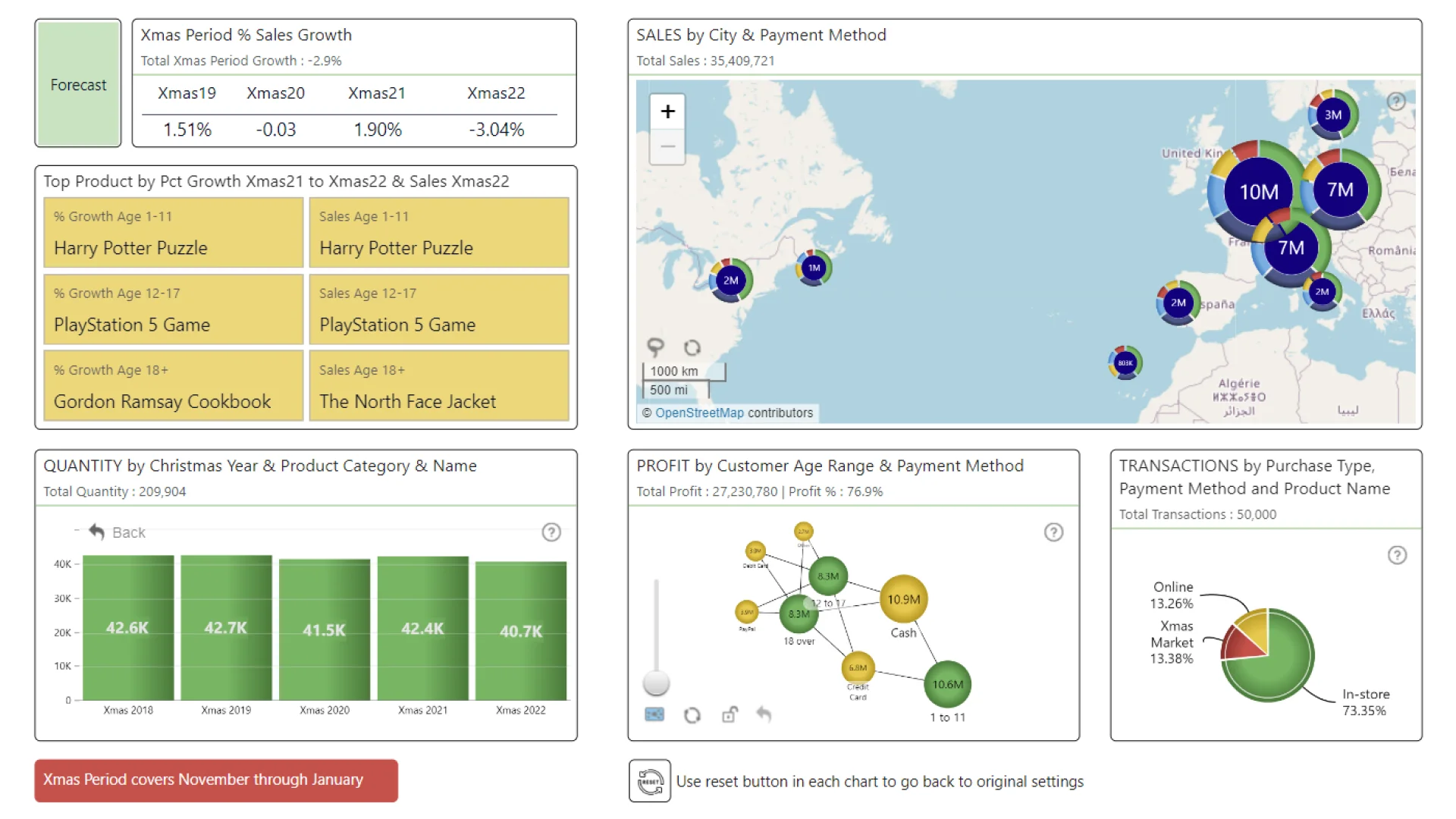Click the Xmas22 column header
The width and height of the screenshot is (1456, 819).
(496, 93)
